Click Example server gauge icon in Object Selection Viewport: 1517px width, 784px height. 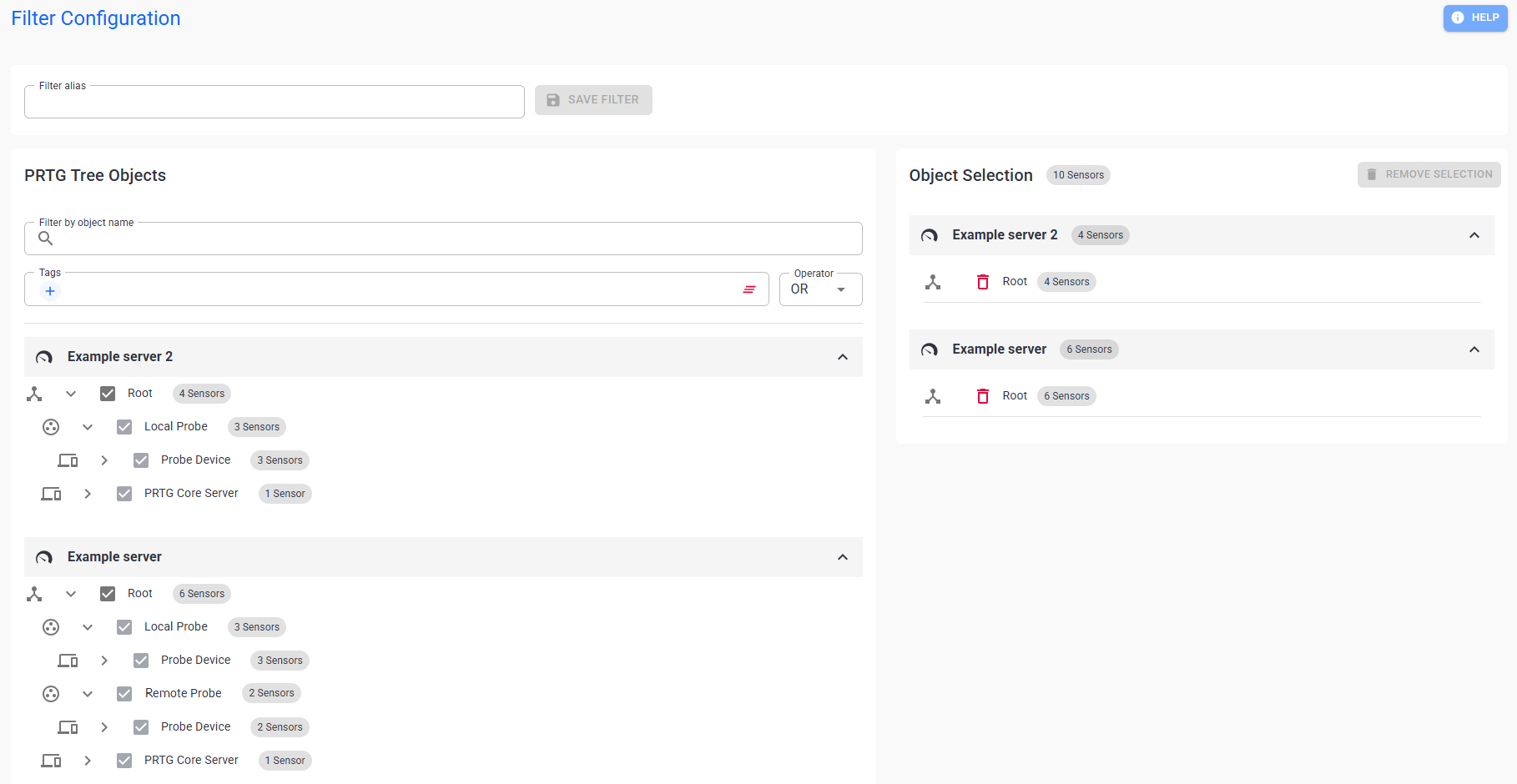click(x=930, y=350)
